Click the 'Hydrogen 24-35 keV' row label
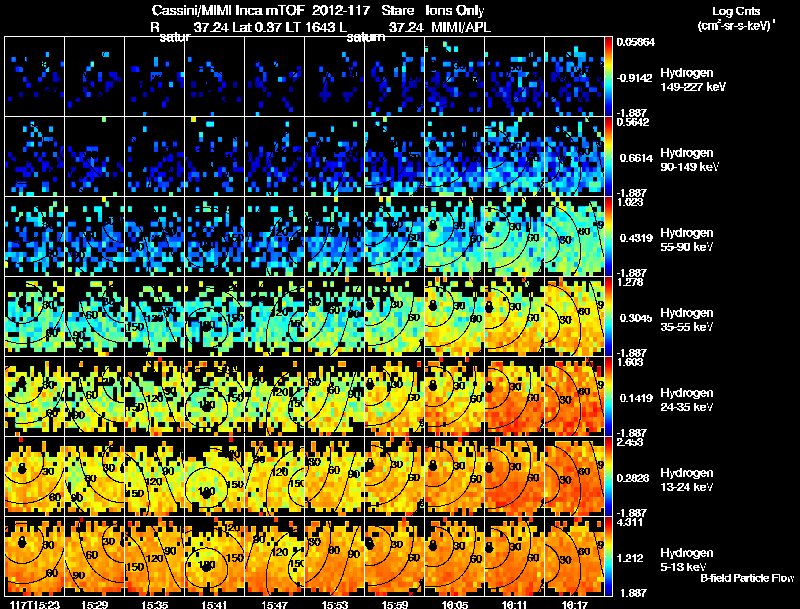 687,400
